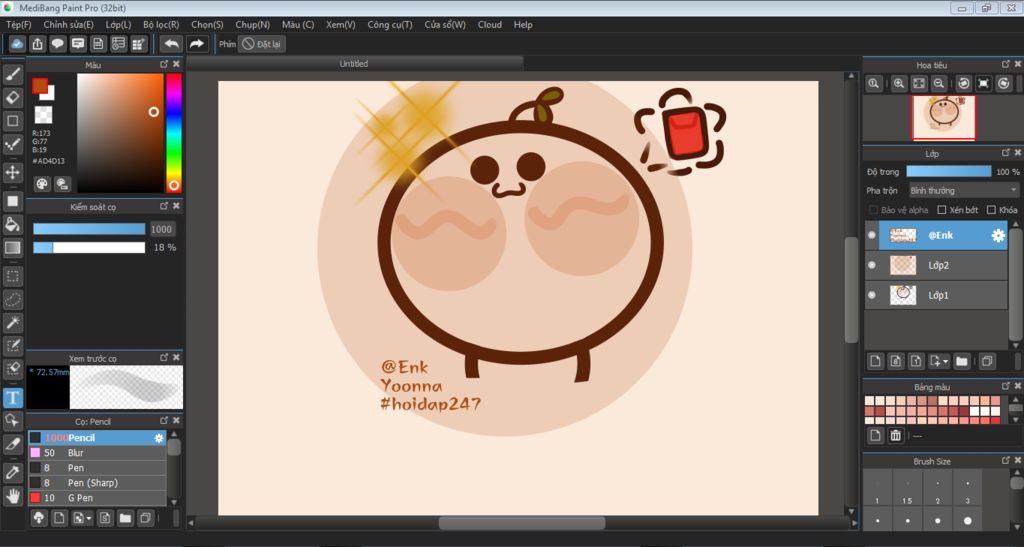Toggle visibility of Lớp2 layer
1024x547 pixels.
coord(872,265)
